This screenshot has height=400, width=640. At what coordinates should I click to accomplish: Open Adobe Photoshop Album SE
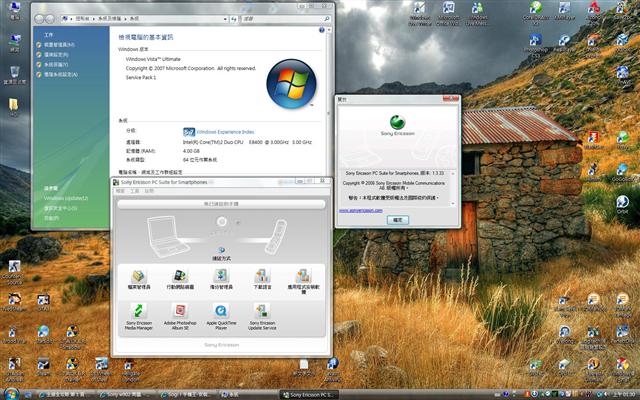[180, 317]
